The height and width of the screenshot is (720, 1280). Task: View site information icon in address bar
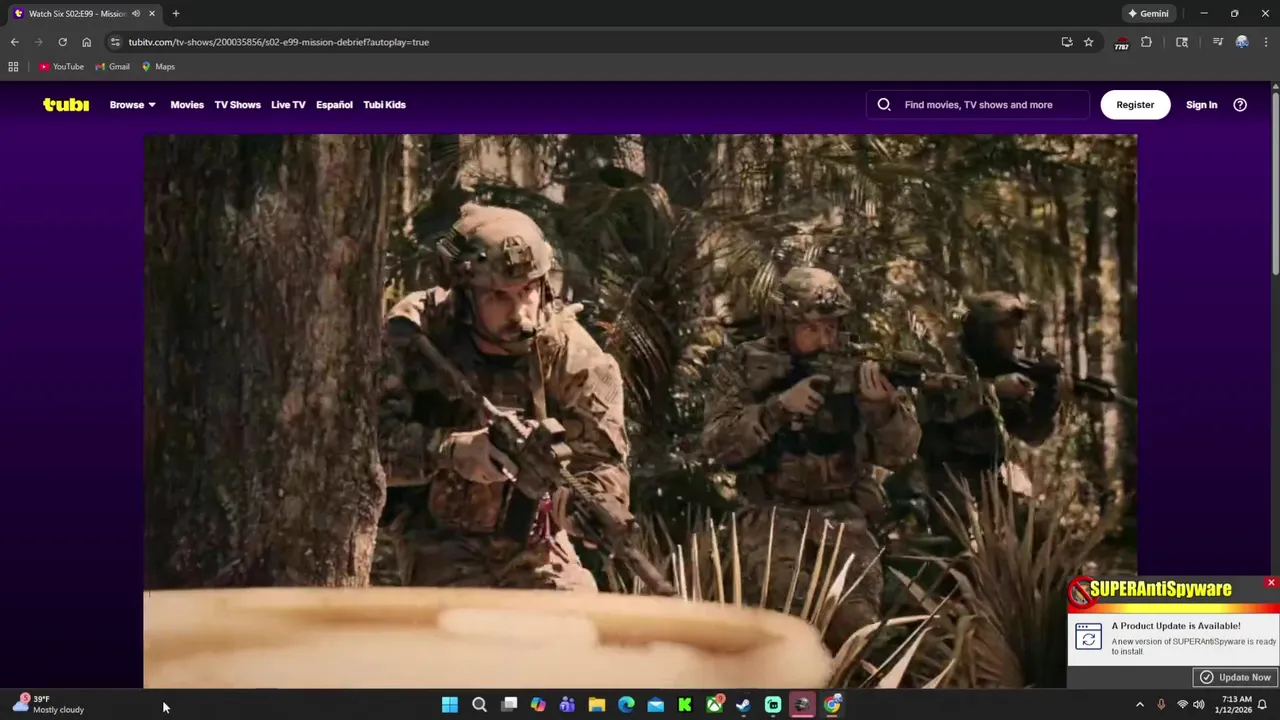115,42
